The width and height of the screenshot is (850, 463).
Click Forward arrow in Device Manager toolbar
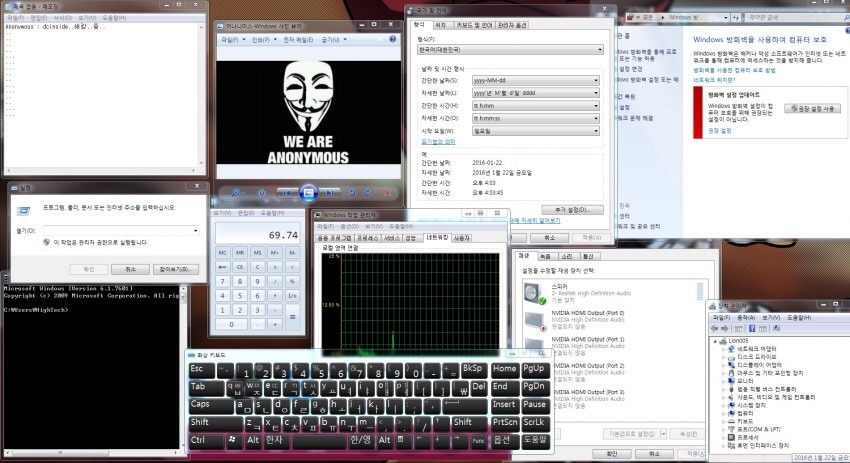point(724,329)
